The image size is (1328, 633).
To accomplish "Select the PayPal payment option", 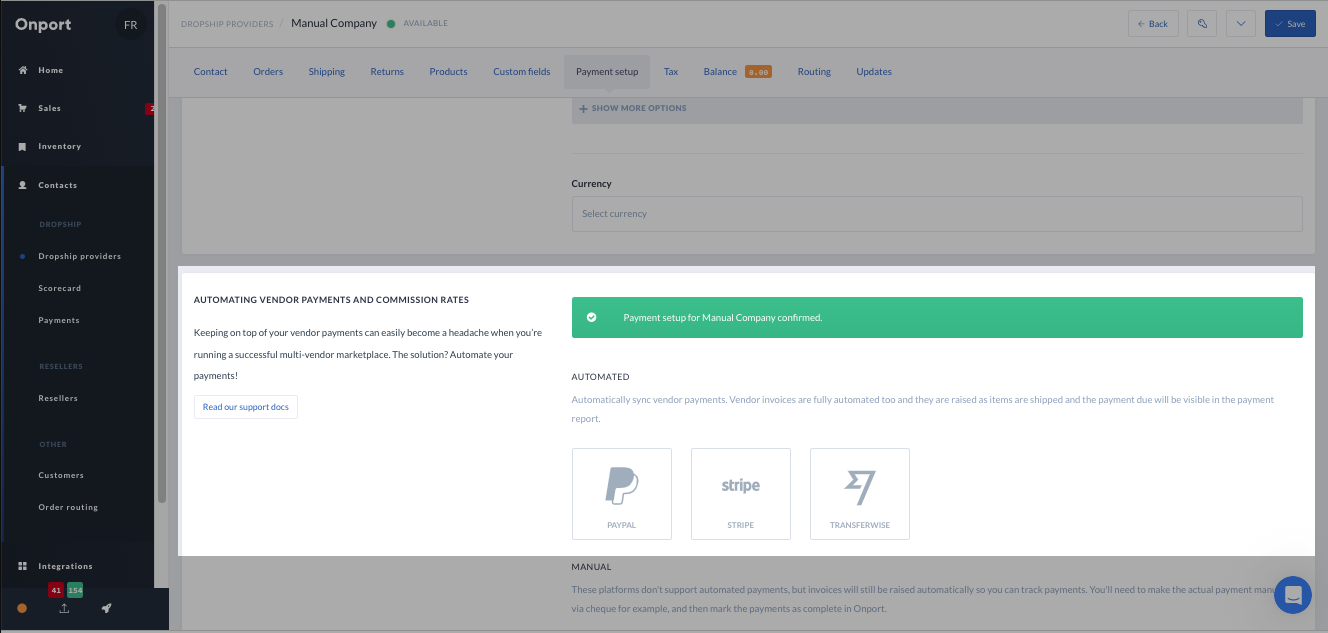I will click(x=622, y=494).
